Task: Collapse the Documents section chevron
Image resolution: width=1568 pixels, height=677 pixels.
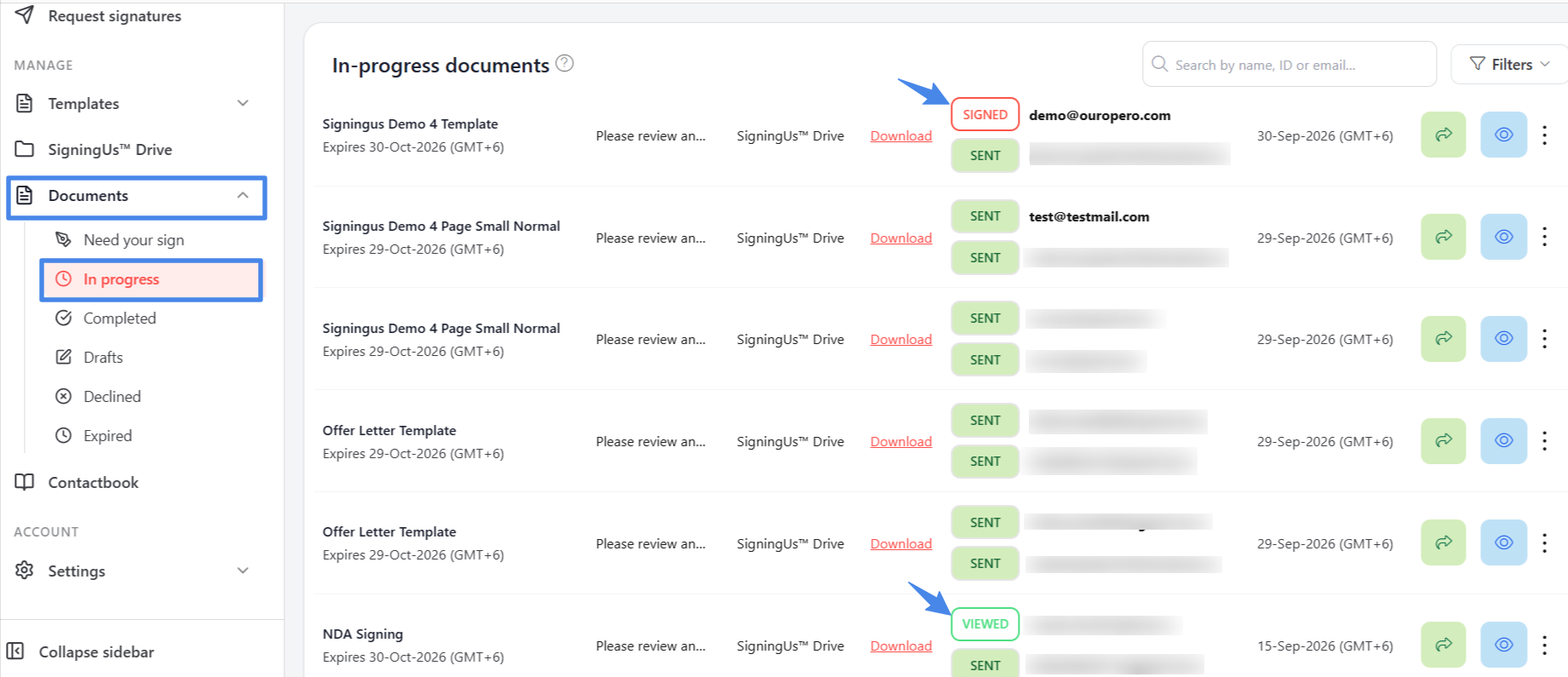Action: (243, 195)
